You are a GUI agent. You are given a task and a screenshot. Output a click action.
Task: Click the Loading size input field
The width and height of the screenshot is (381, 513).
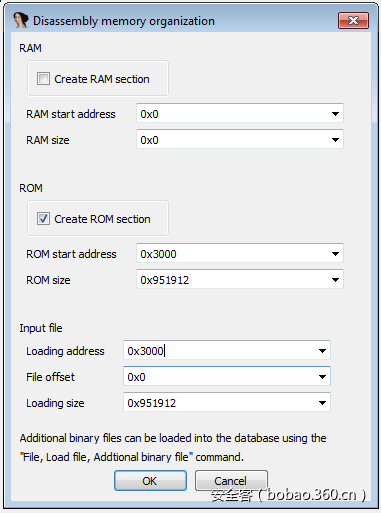click(227, 403)
